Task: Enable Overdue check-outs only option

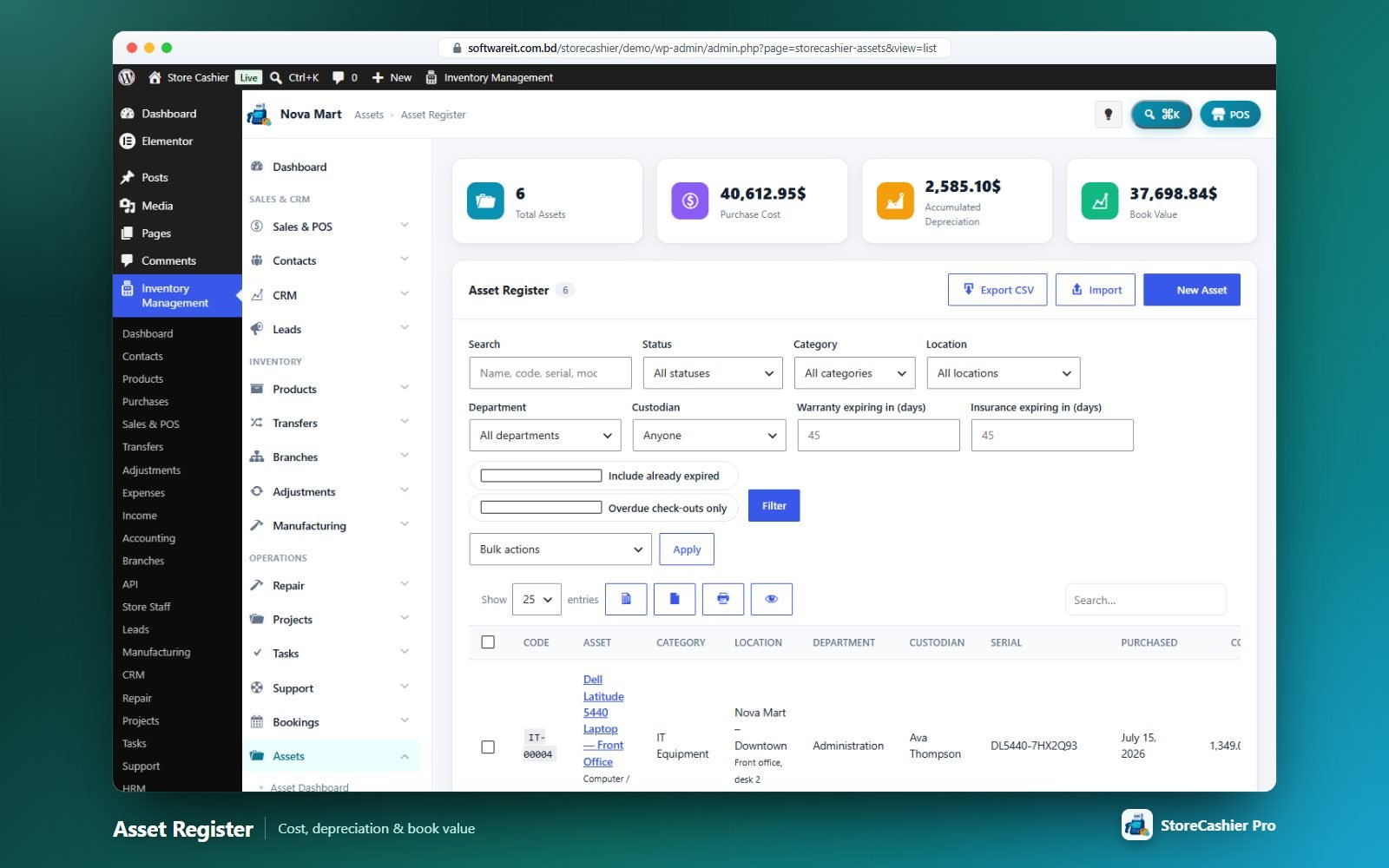Action: click(541, 508)
